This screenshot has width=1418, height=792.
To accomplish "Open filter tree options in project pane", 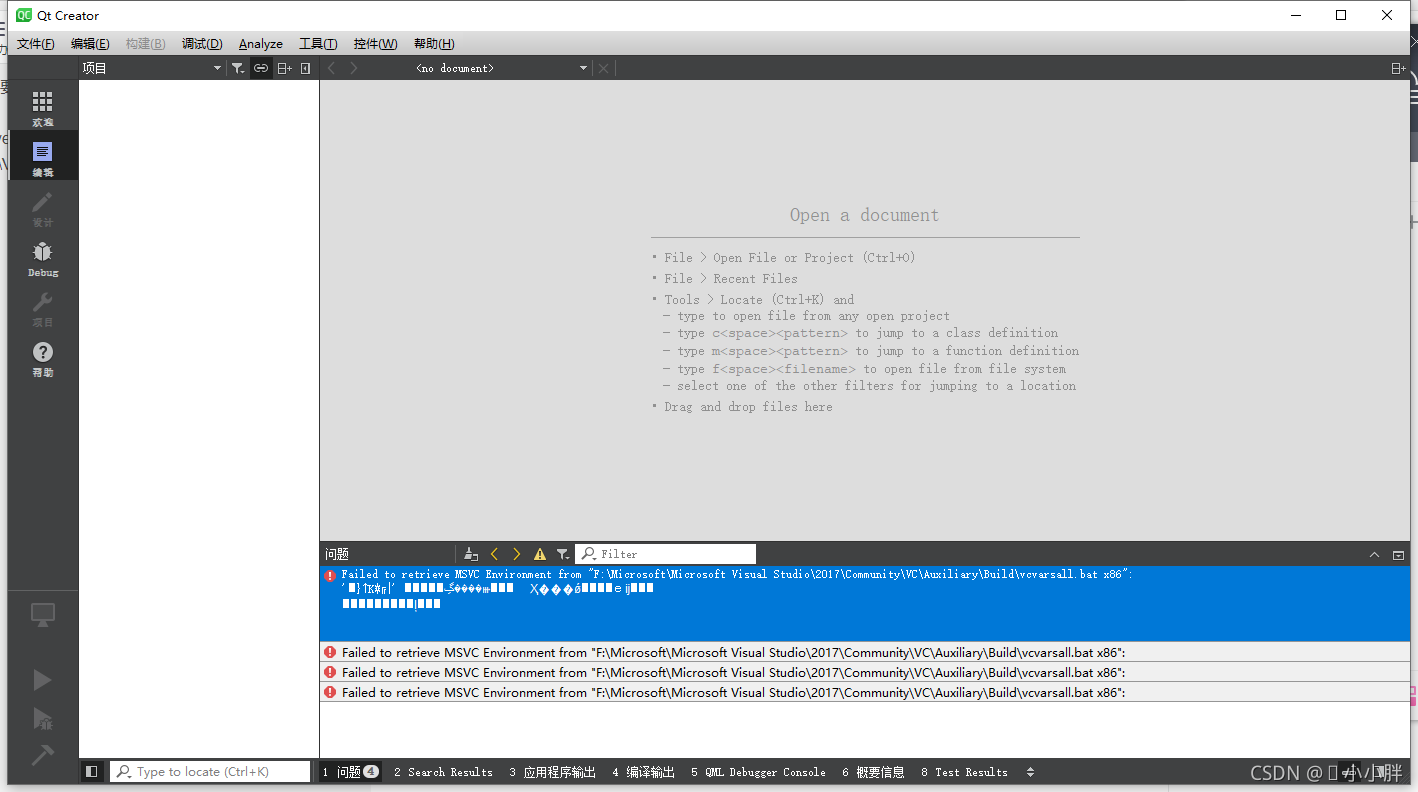I will click(238, 68).
